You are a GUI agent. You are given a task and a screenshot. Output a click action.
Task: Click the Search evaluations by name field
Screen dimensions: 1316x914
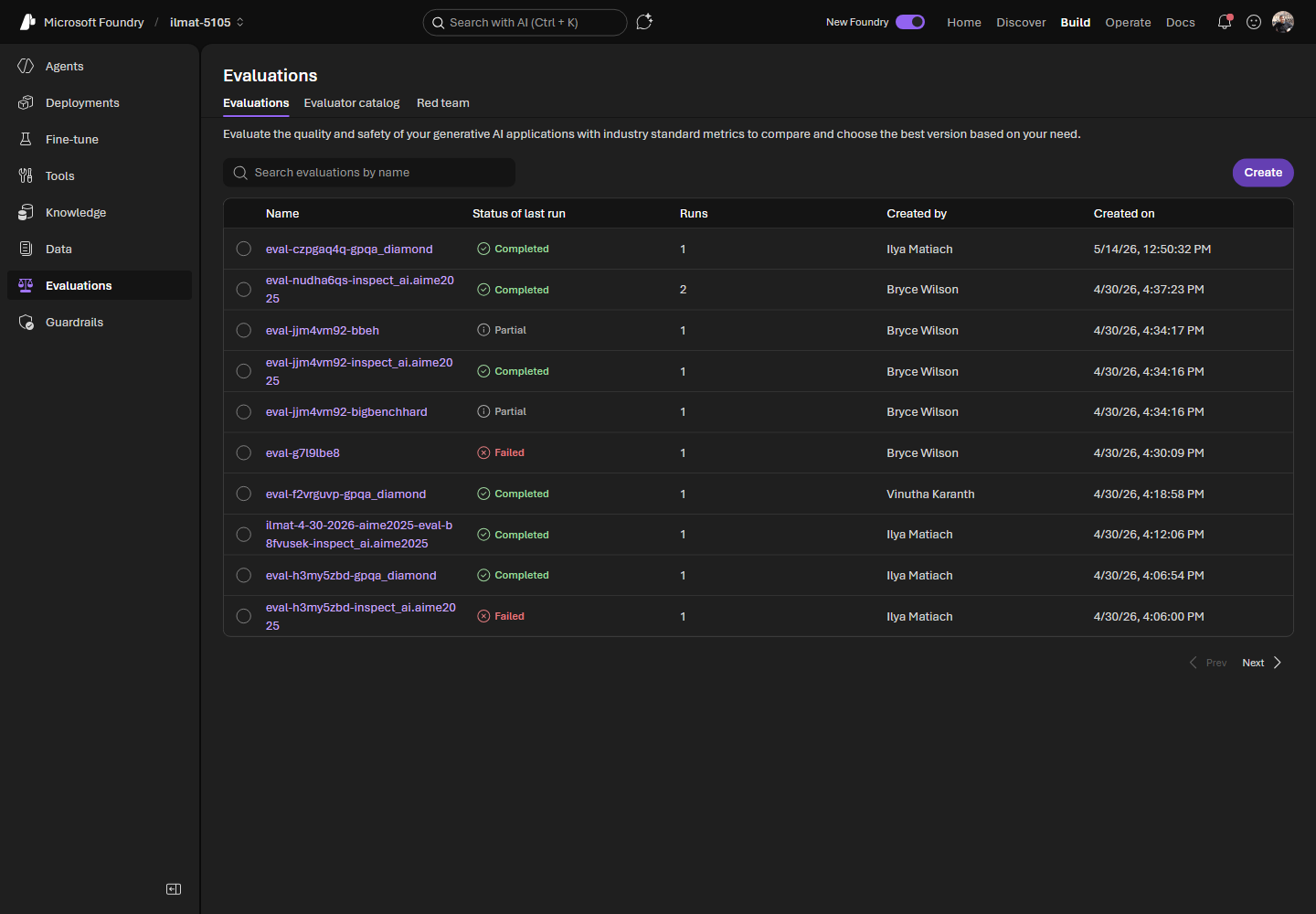369,173
